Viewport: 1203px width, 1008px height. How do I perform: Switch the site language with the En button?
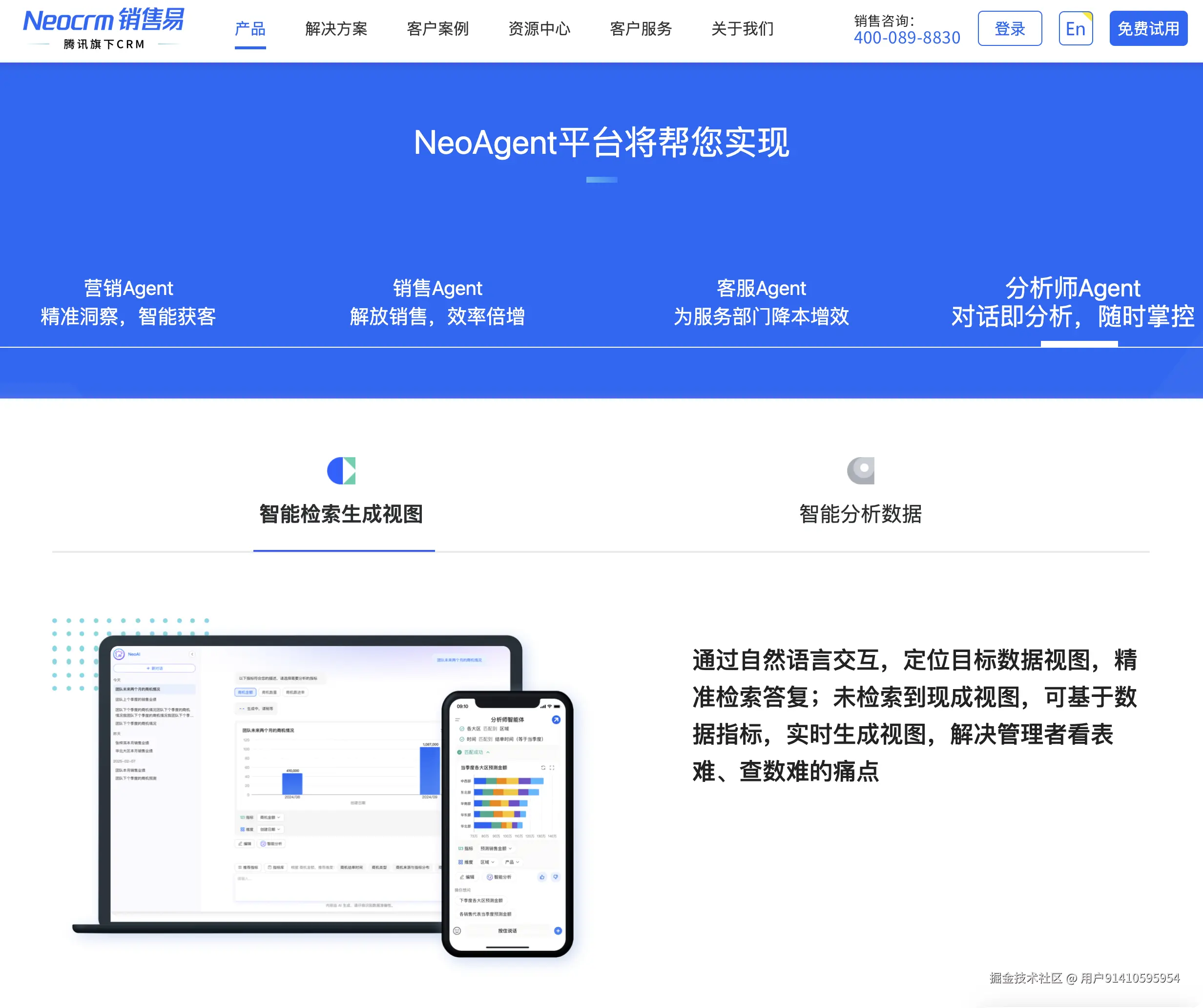(1075, 28)
